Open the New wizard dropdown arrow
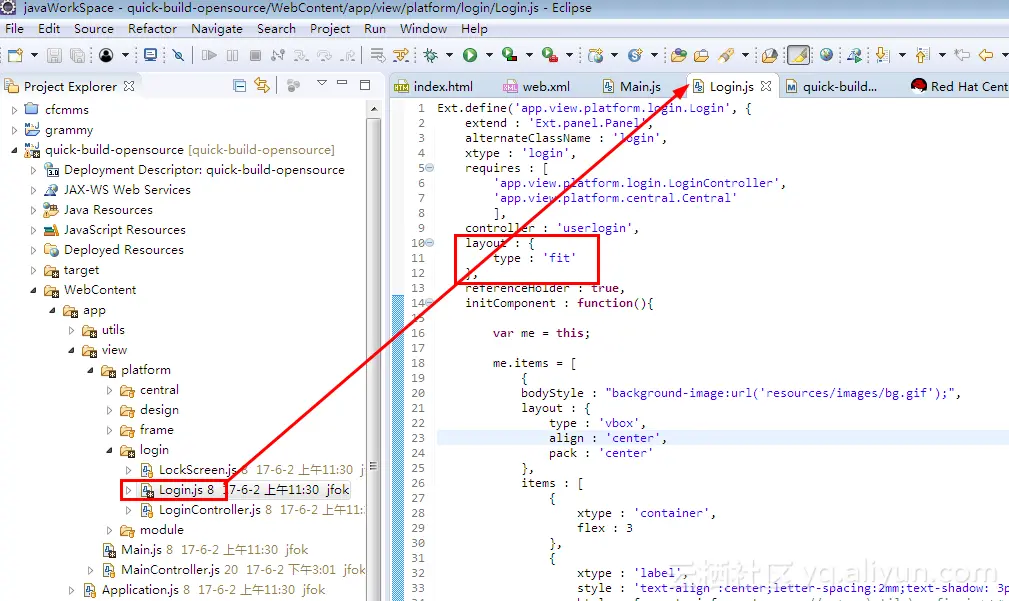Screen dimensions: 1009x601 point(34,55)
